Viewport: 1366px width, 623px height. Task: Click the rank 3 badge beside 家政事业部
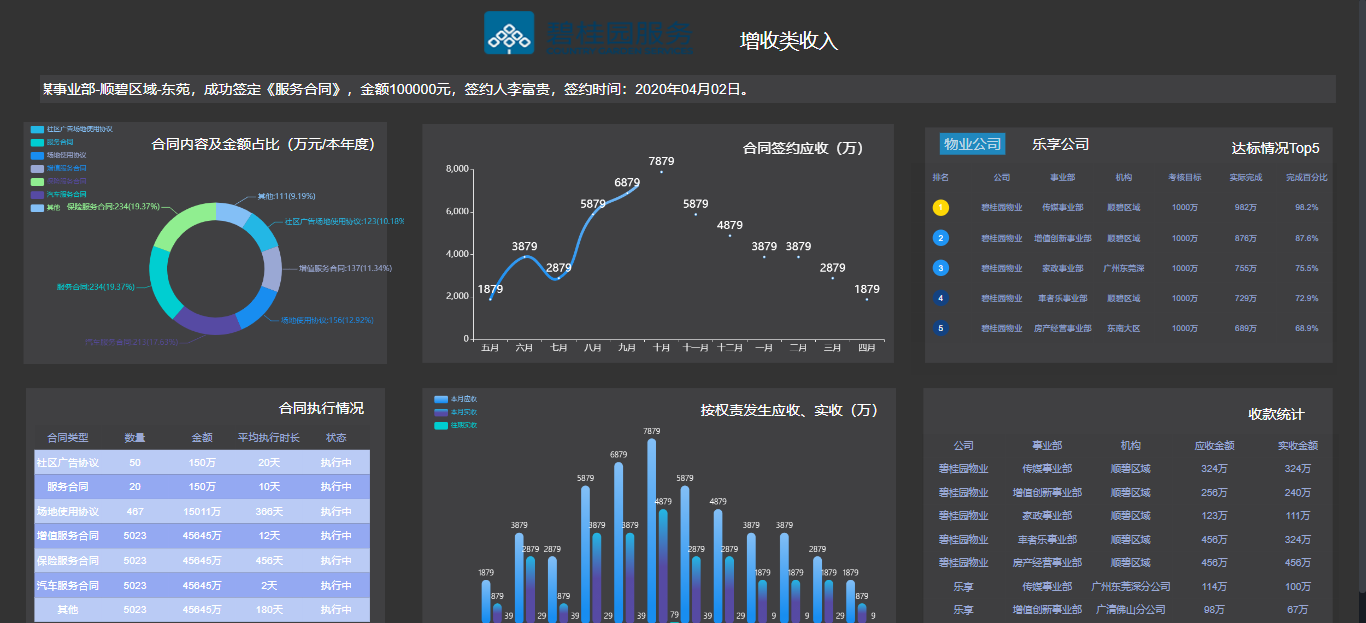[940, 268]
